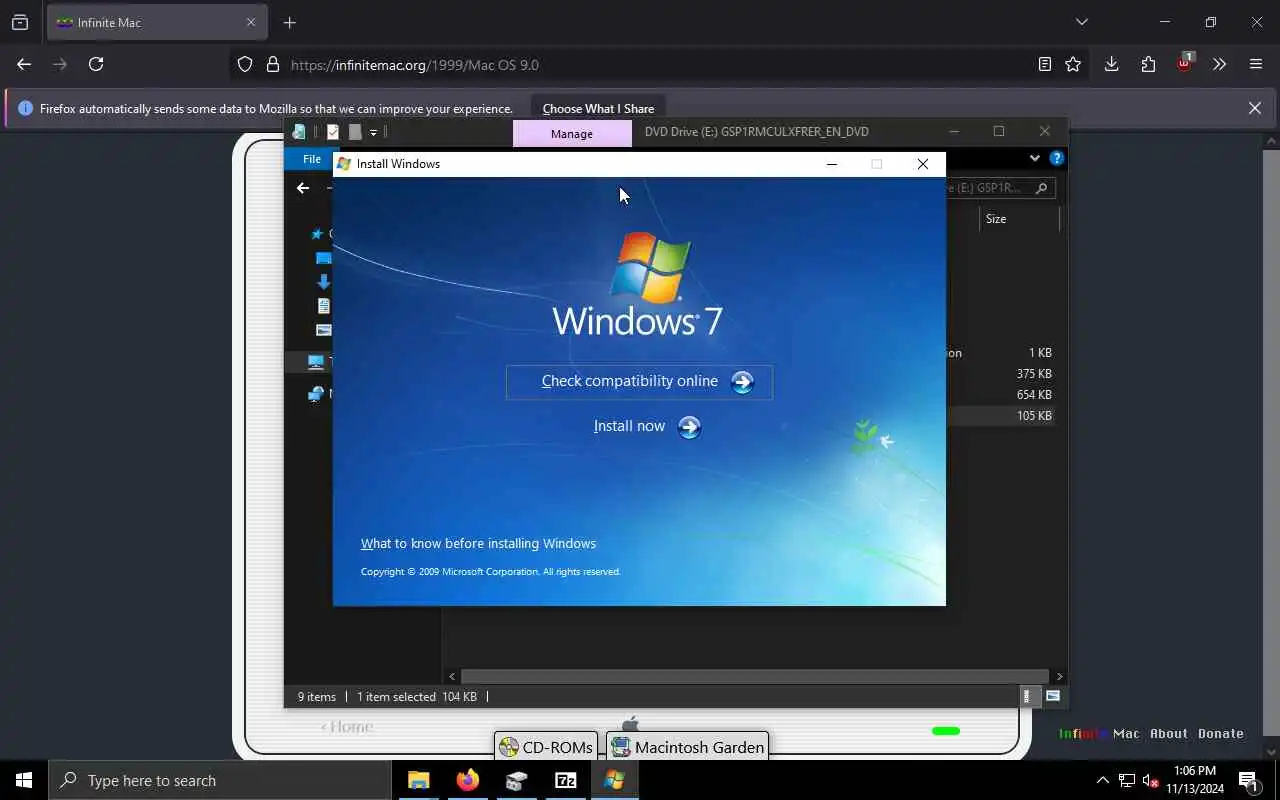This screenshot has width=1280, height=800.
Task: Open the Firefox downloads panel
Action: [x=1111, y=64]
